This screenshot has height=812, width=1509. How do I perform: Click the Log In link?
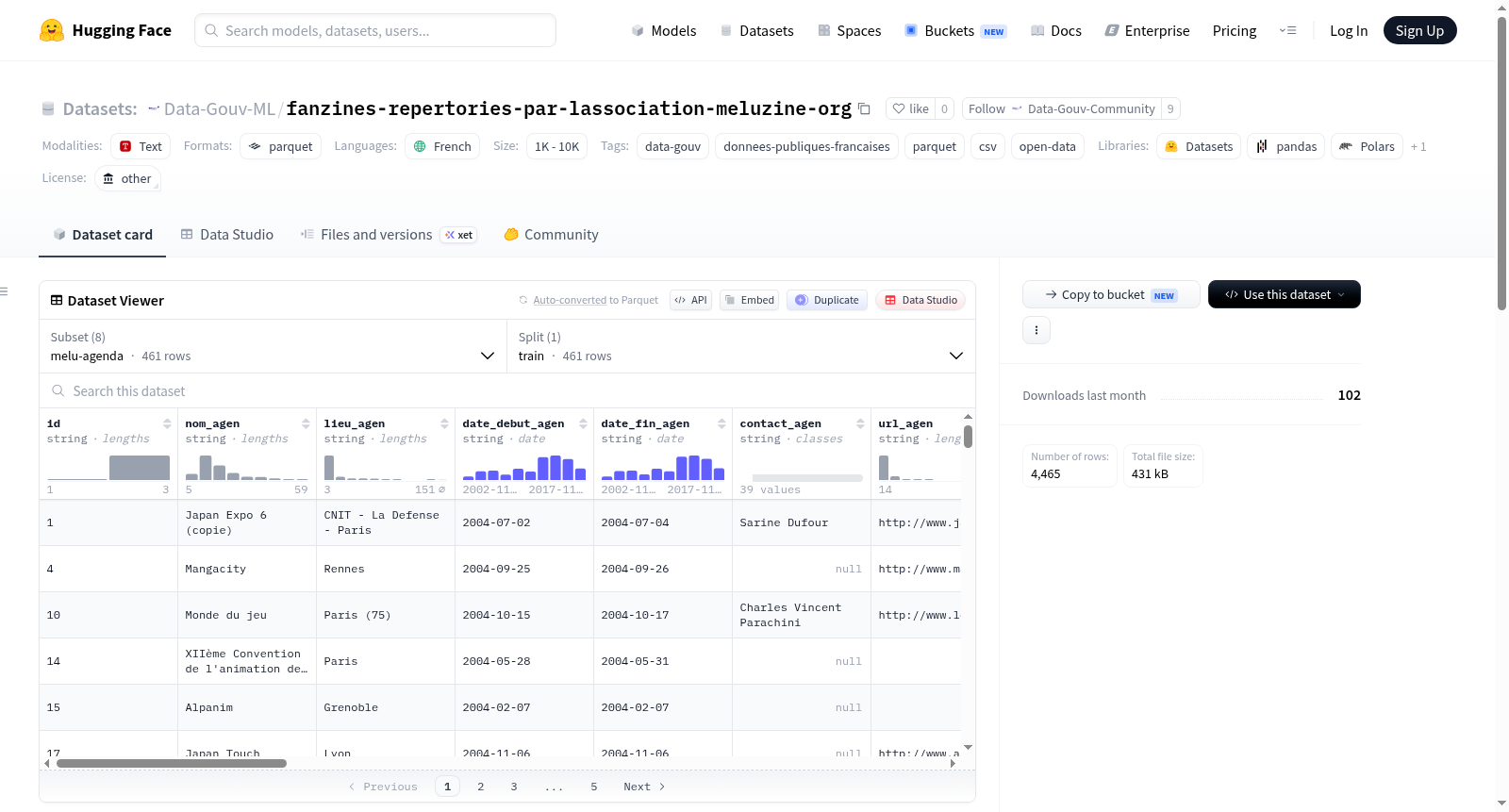(x=1349, y=31)
